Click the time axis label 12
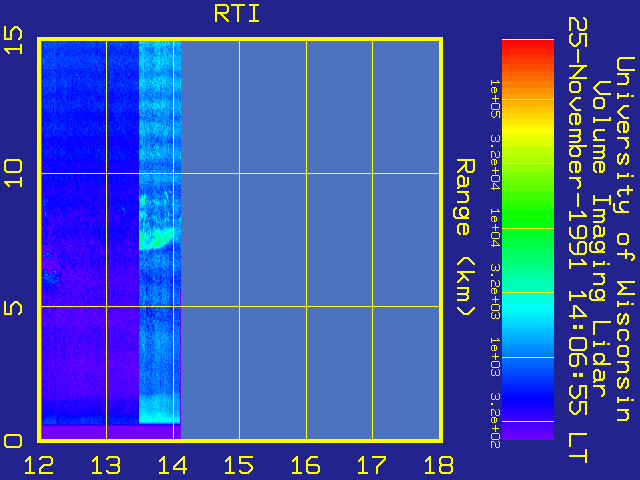The height and width of the screenshot is (480, 640). point(39,465)
